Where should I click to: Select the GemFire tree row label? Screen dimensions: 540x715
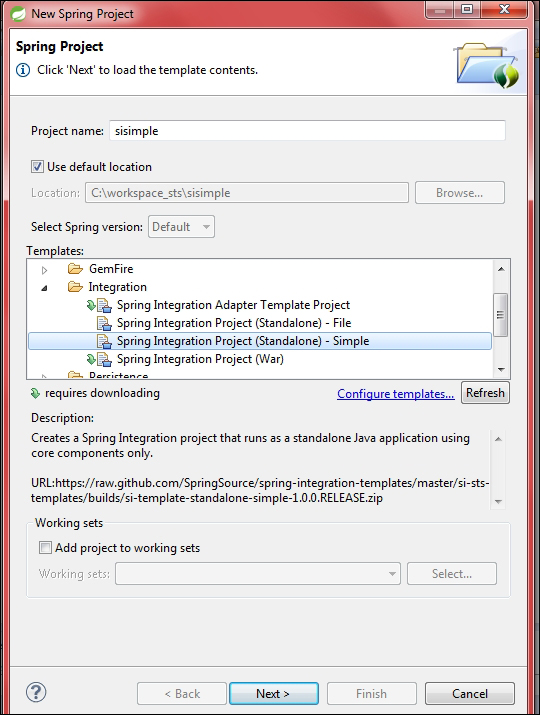[x=111, y=269]
